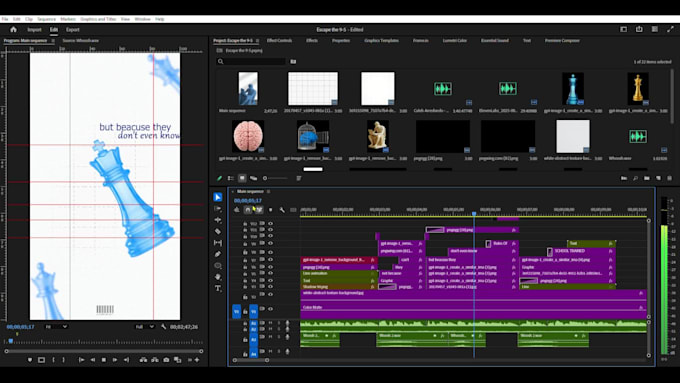Hide track V1 with its eye icon

click(271, 309)
